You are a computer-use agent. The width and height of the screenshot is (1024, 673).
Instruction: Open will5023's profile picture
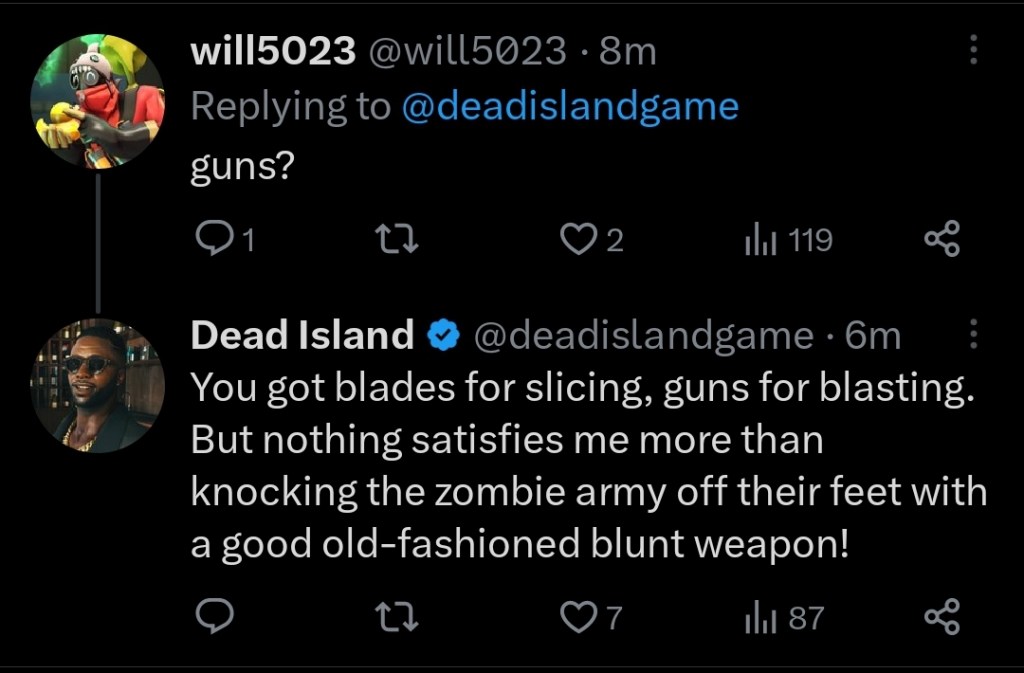97,101
